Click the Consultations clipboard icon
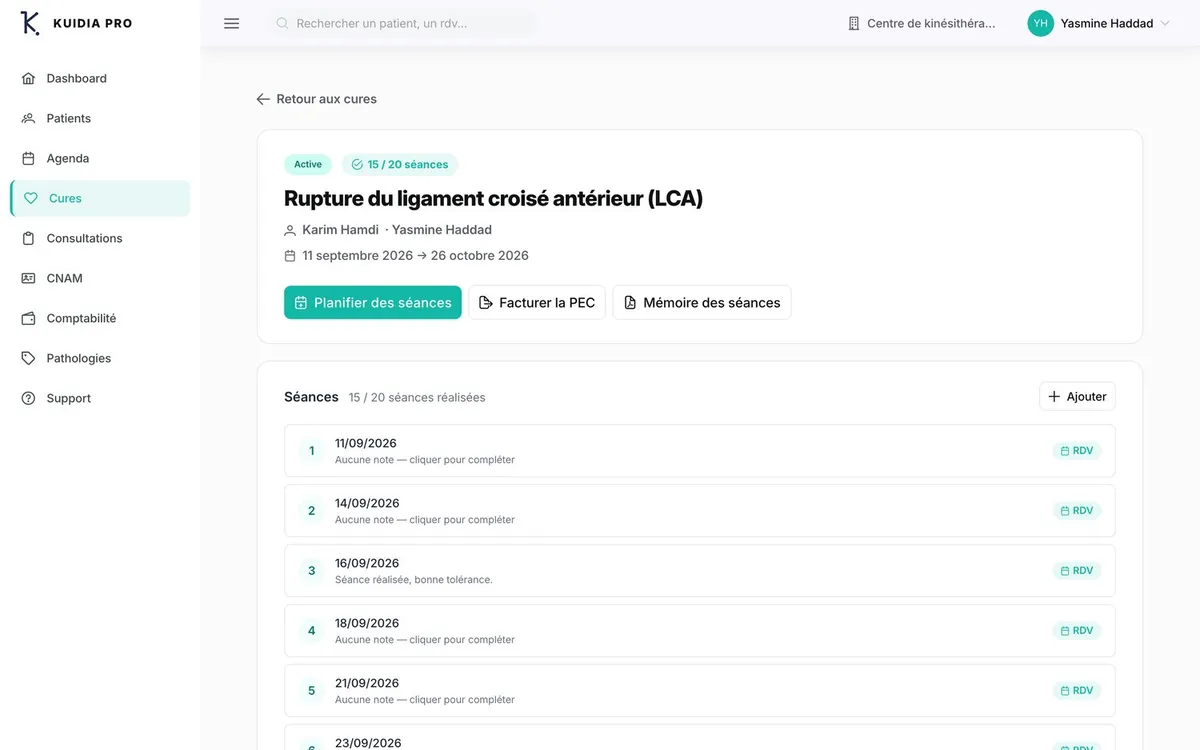 click(28, 238)
